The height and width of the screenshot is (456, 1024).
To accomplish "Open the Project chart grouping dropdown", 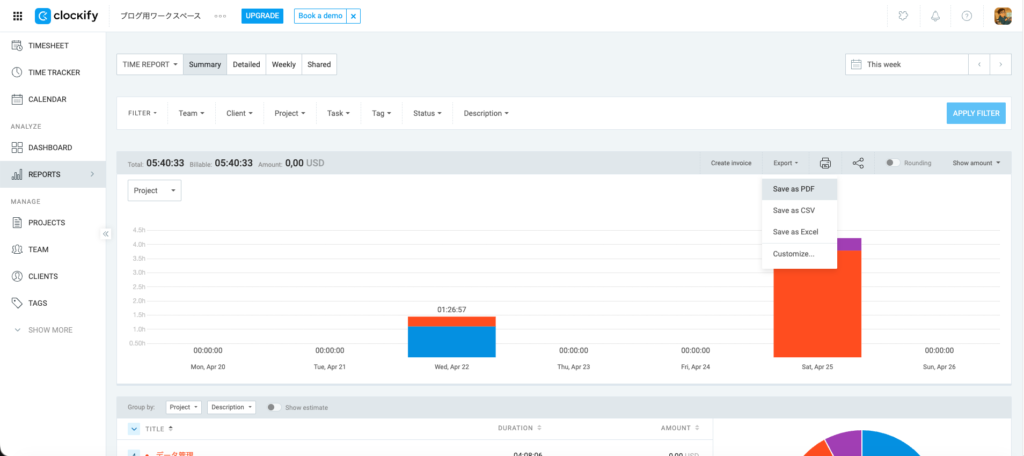I will click(x=155, y=190).
